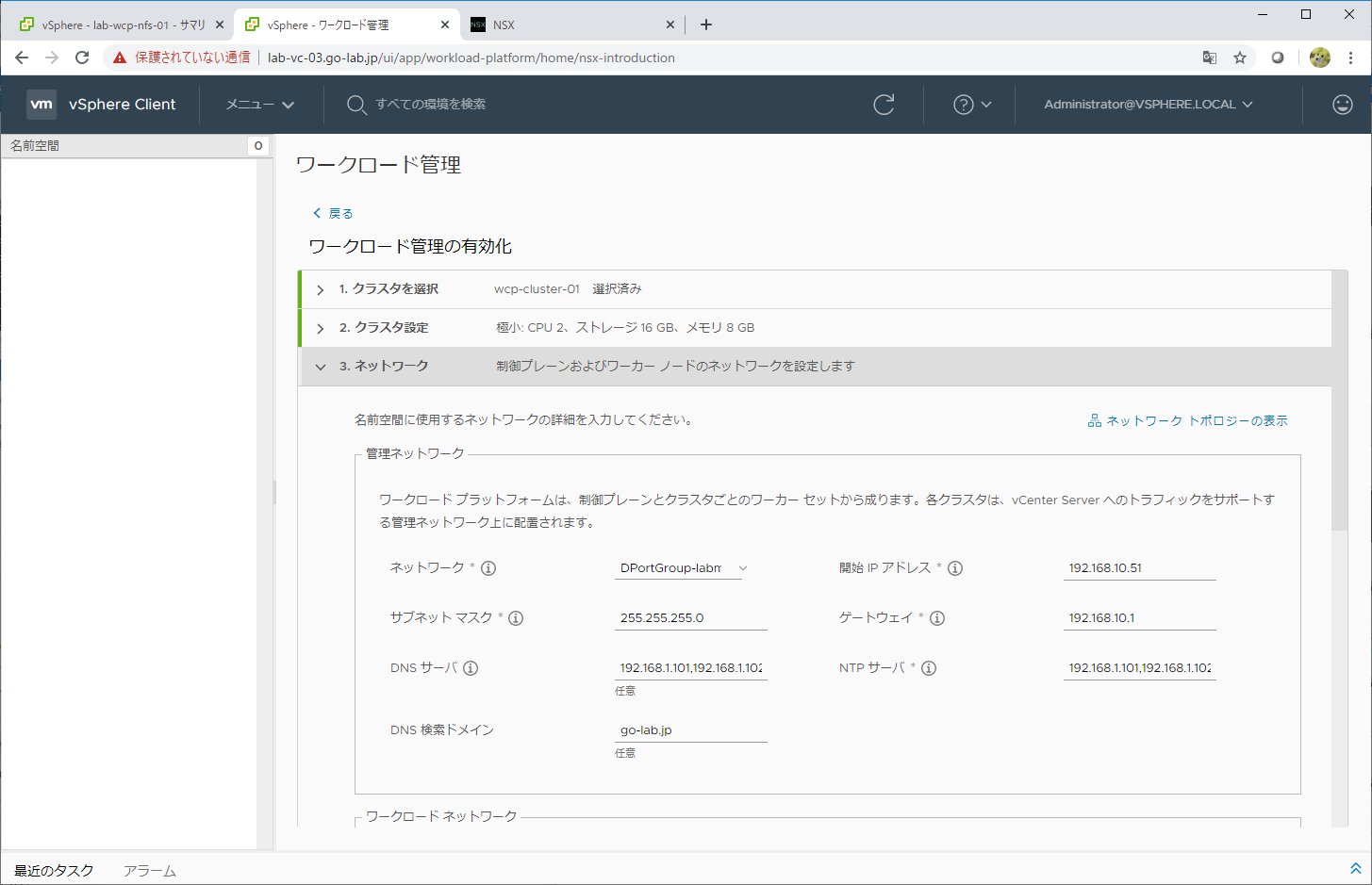1372x885 pixels.
Task: Click the DNS 検索ドメイン go-lab.jp field
Action: [690, 730]
